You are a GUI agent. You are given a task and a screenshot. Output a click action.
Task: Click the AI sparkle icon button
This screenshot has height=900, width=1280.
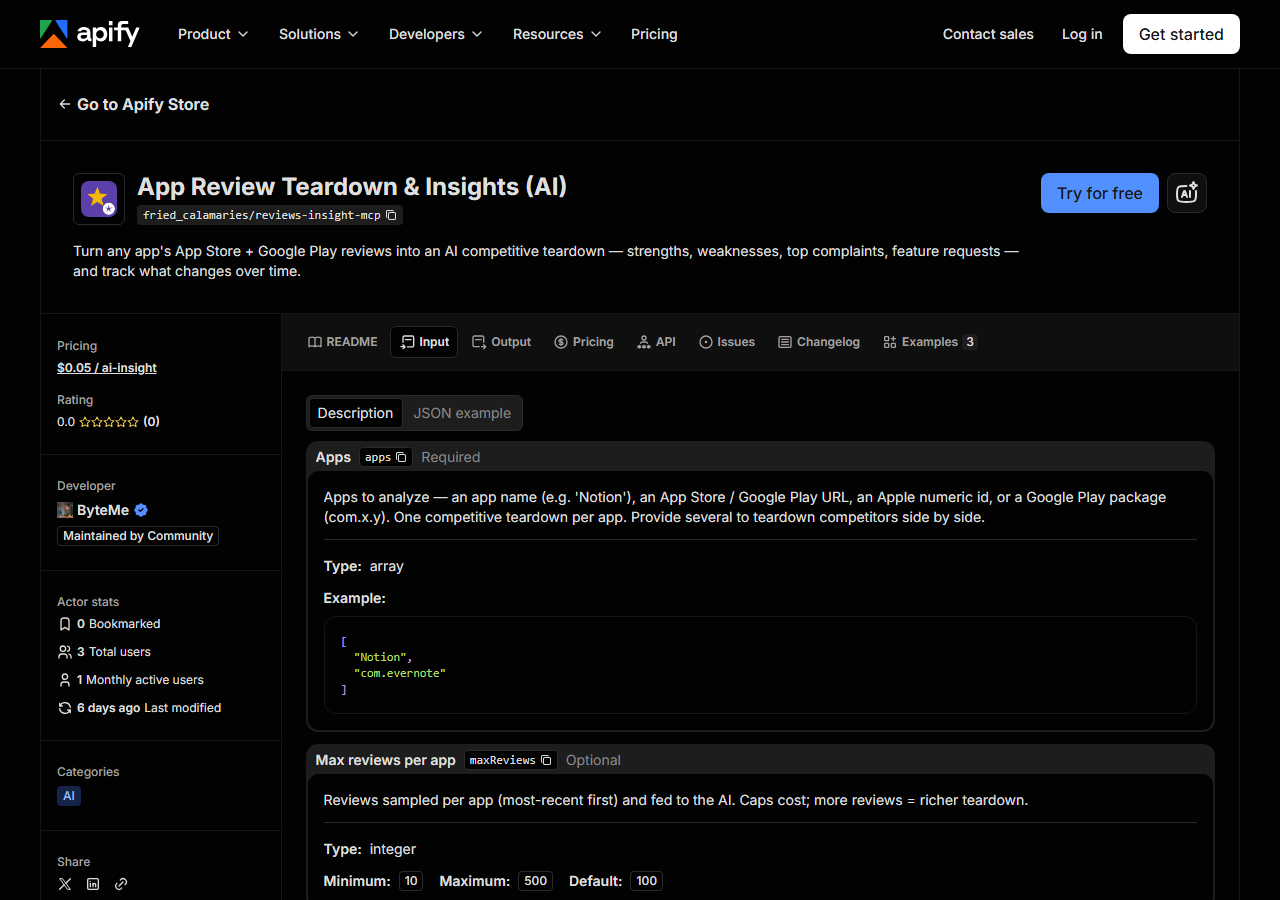tap(1187, 193)
